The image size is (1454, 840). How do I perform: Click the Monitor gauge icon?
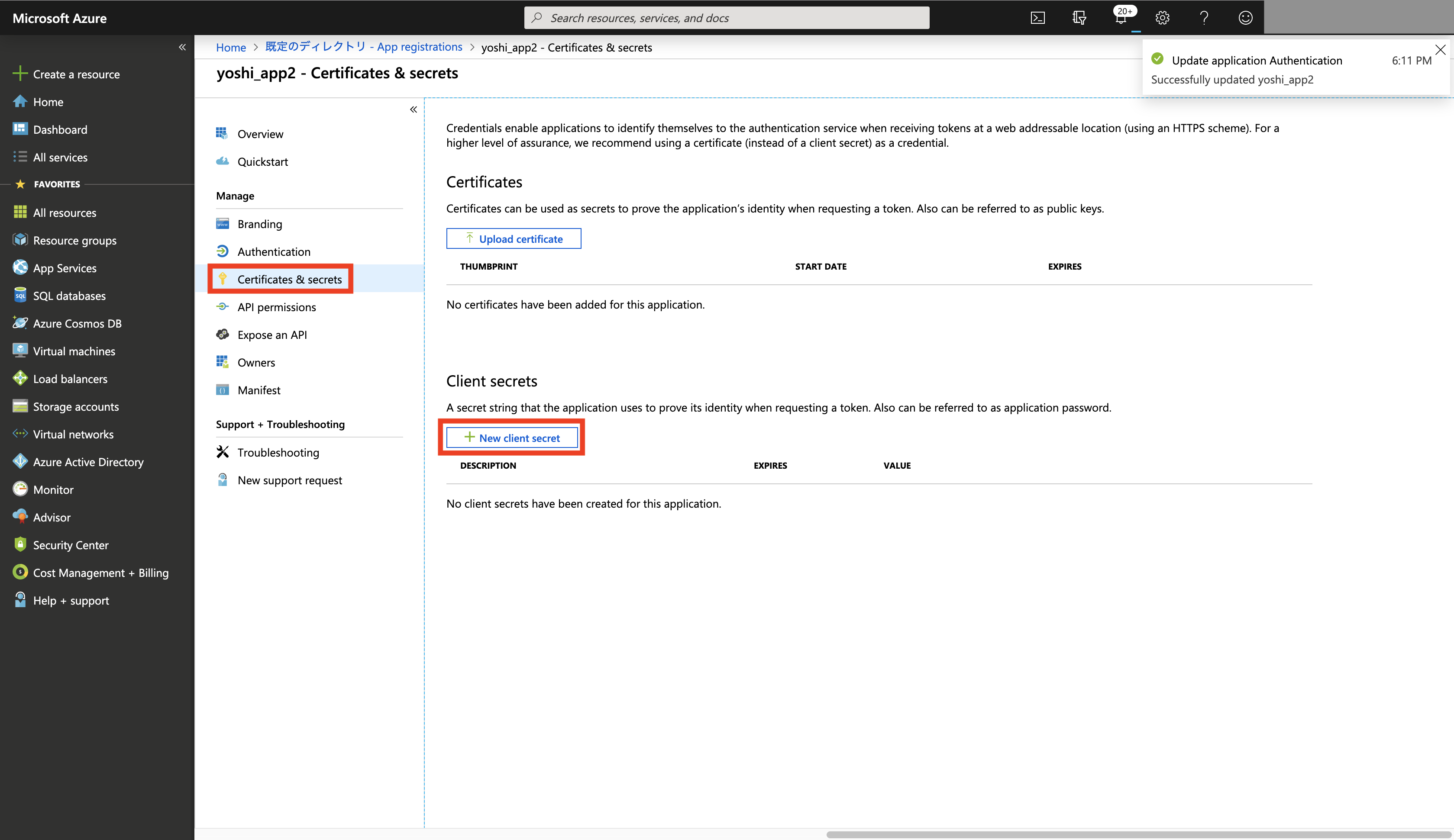click(20, 489)
